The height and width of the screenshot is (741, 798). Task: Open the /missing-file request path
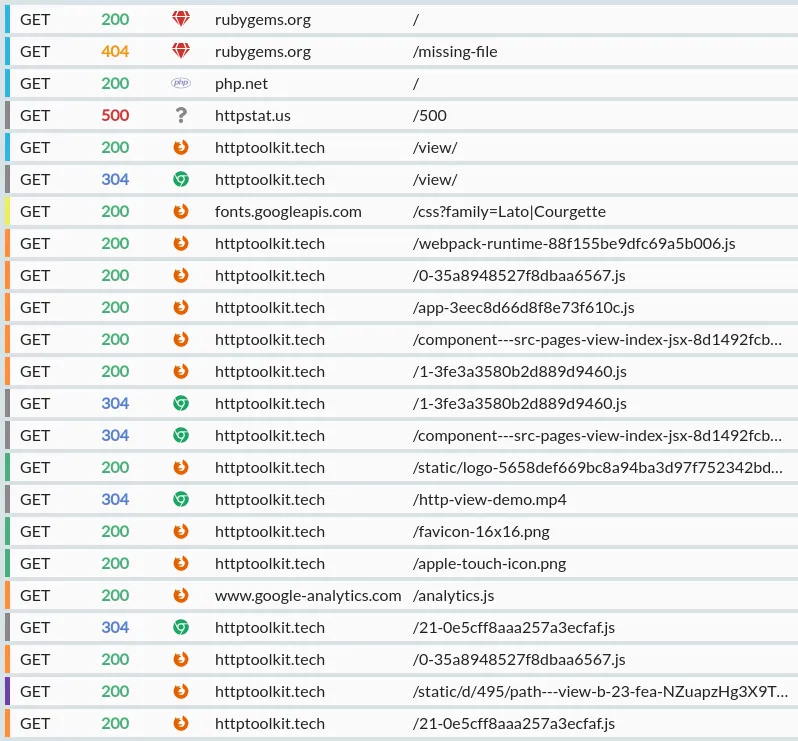point(455,51)
